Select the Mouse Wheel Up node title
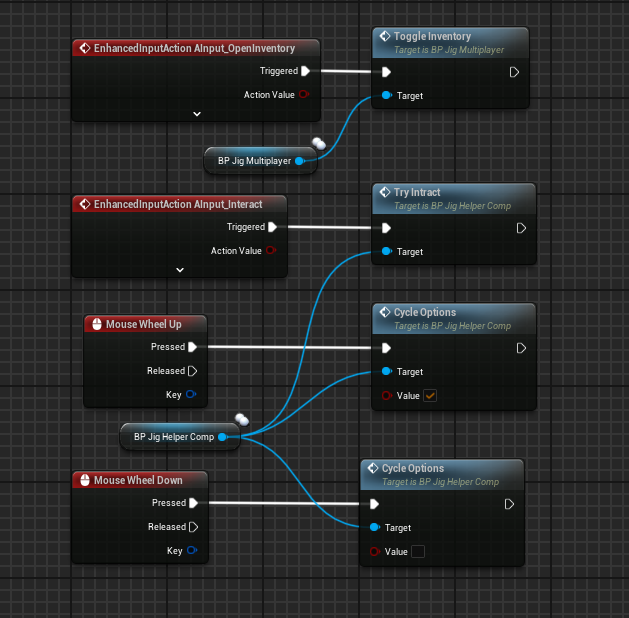The height and width of the screenshot is (618, 629). tap(143, 324)
